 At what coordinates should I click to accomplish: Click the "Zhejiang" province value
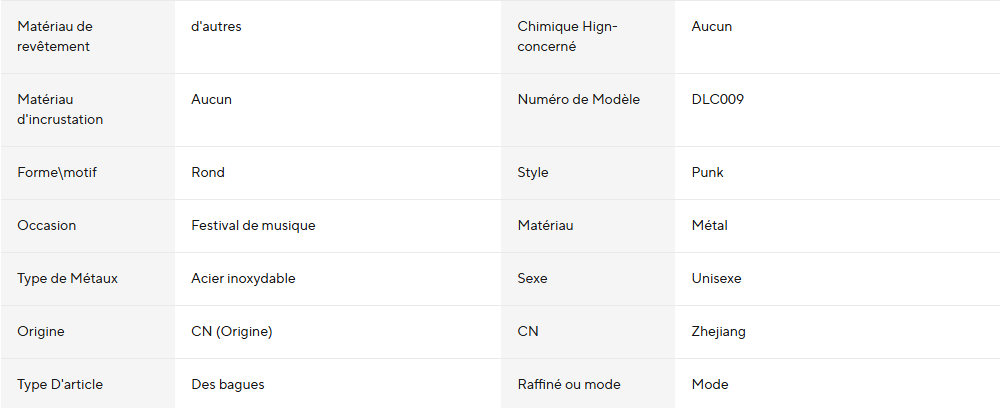point(718,332)
